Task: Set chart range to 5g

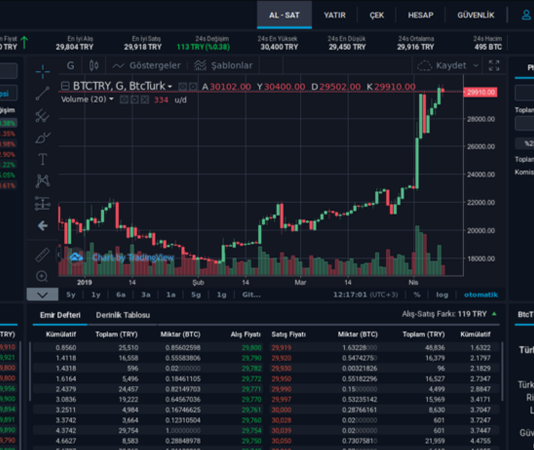Action: 196,295
